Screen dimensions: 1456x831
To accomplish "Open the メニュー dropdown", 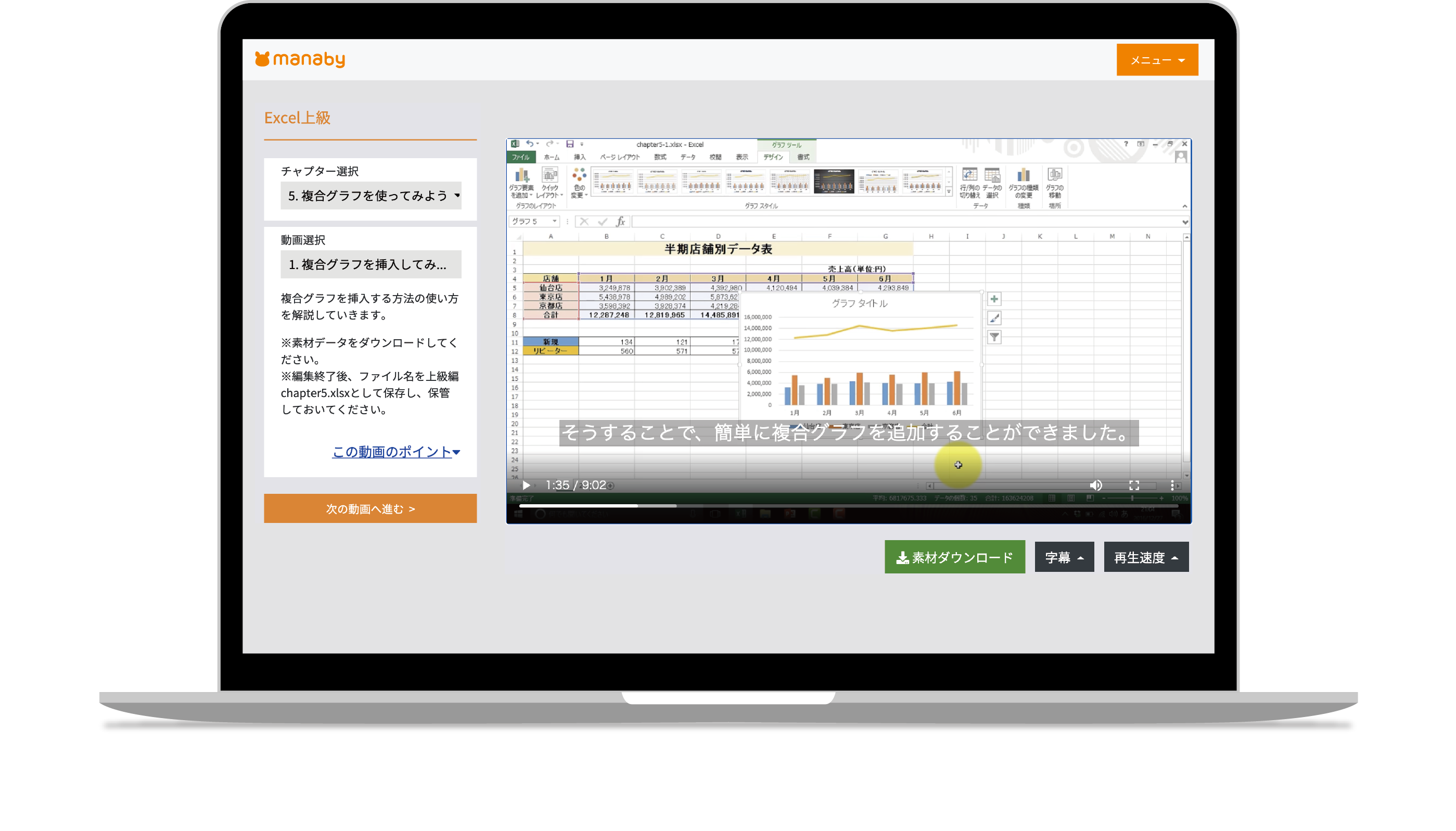I will pos(1156,60).
